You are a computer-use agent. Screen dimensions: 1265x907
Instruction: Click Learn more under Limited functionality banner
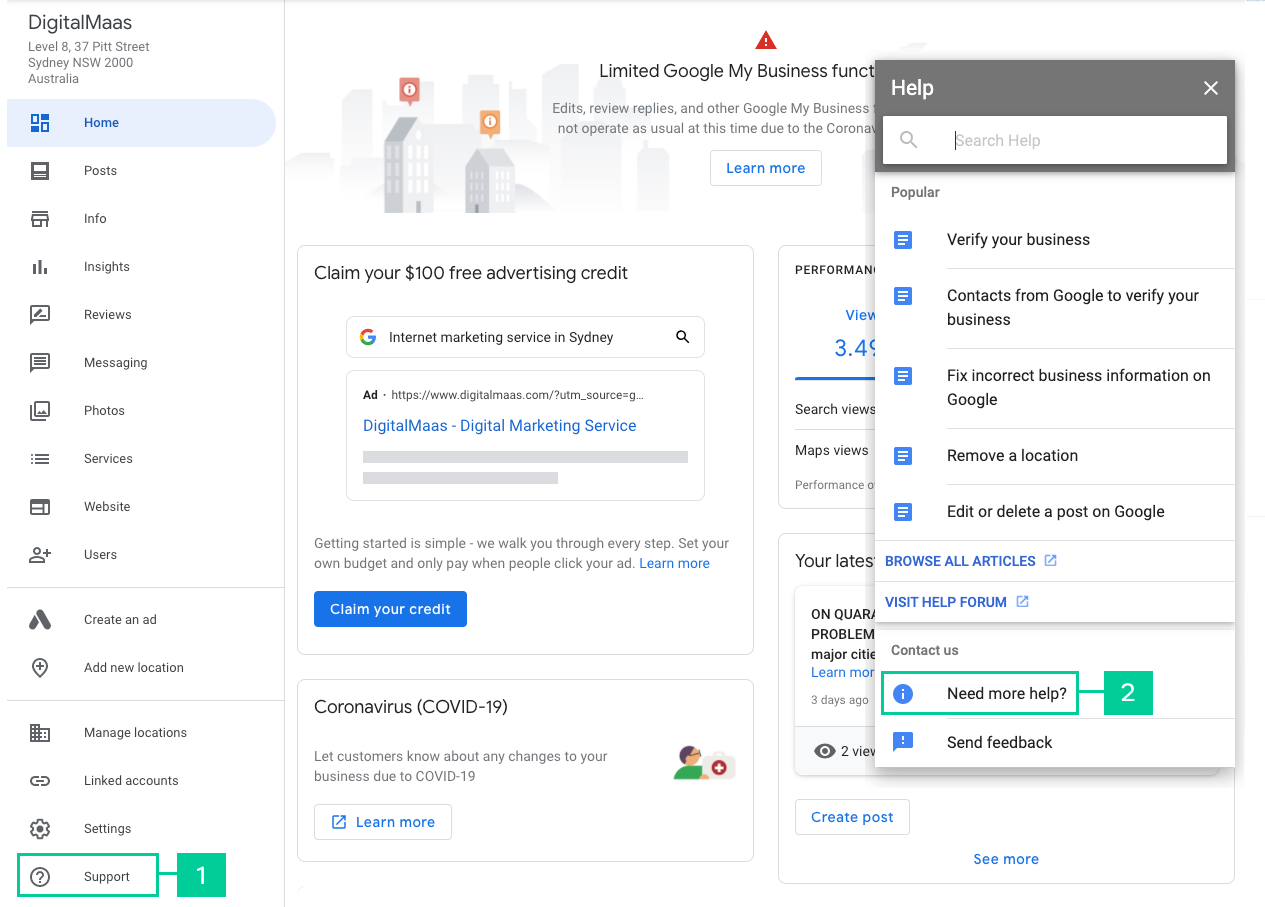766,168
